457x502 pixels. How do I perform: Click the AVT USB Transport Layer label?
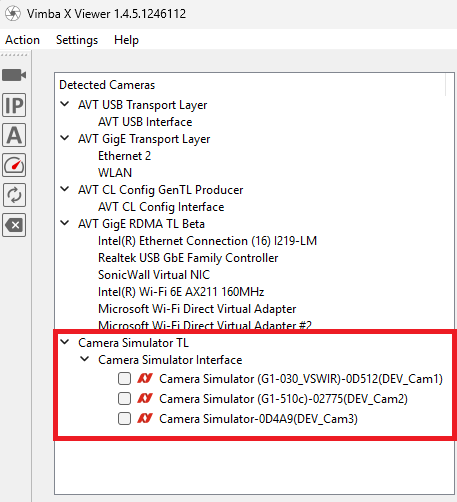click(x=142, y=105)
